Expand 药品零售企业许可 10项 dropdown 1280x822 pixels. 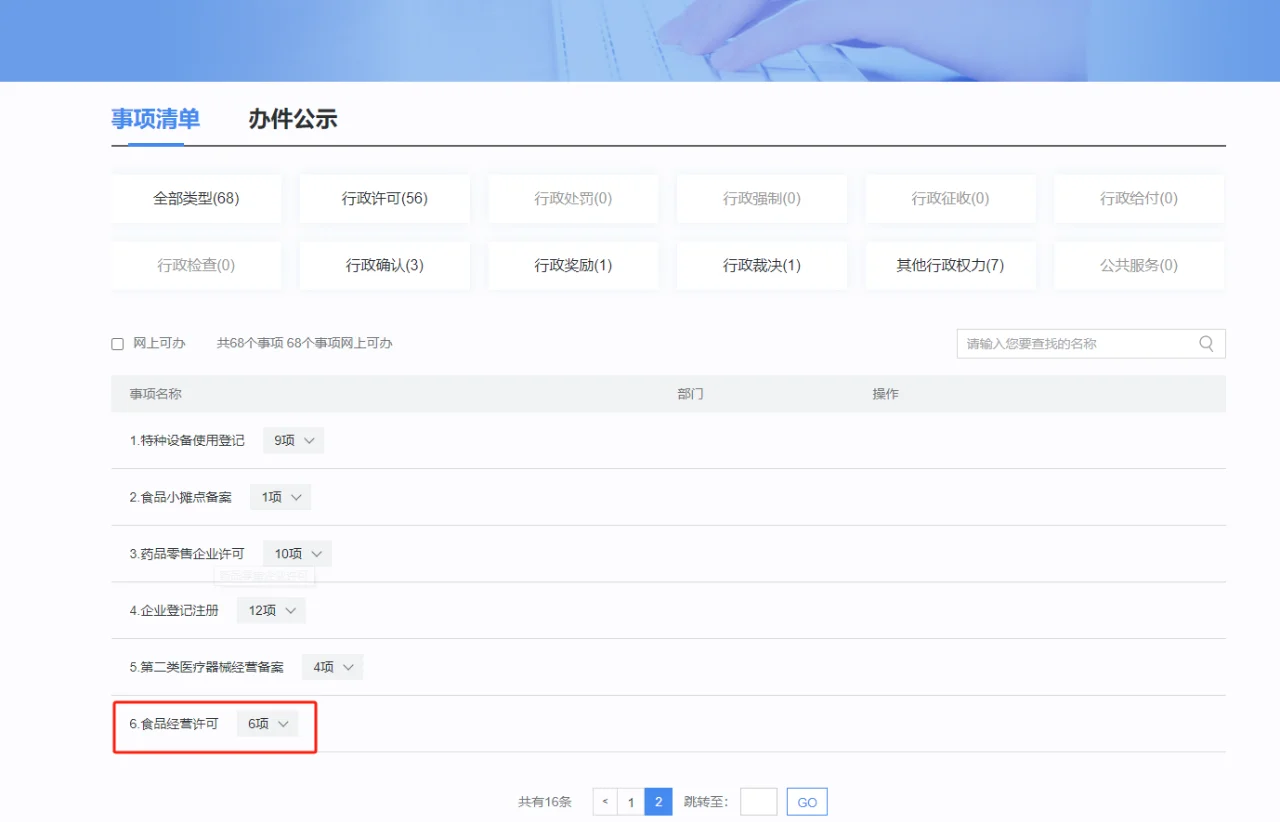[x=297, y=553]
